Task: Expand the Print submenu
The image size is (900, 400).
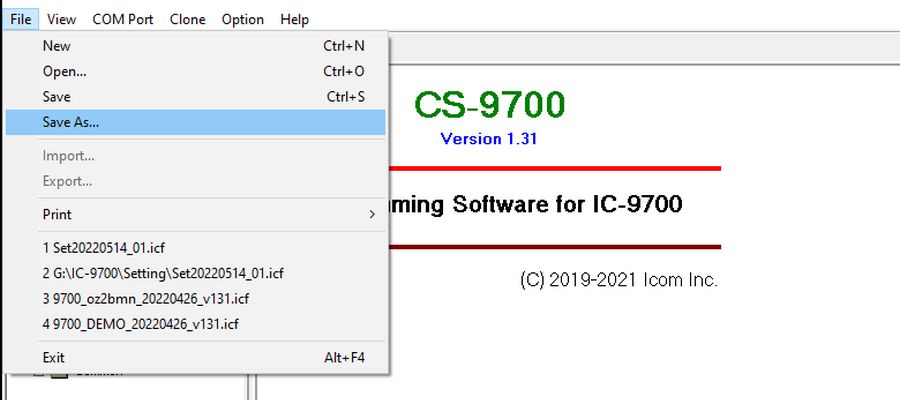Action: [x=196, y=215]
